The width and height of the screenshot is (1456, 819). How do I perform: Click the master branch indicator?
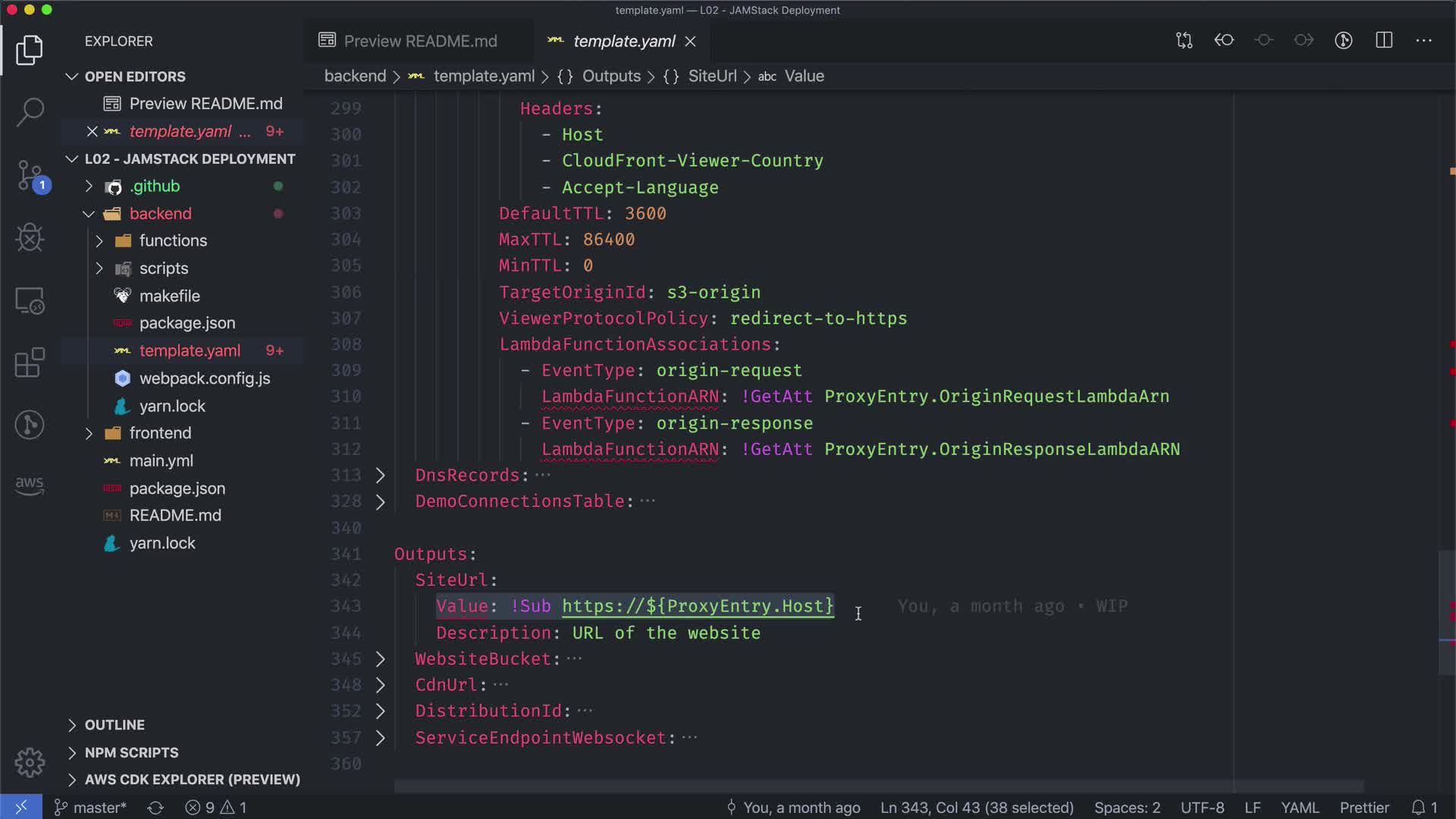[x=91, y=808]
